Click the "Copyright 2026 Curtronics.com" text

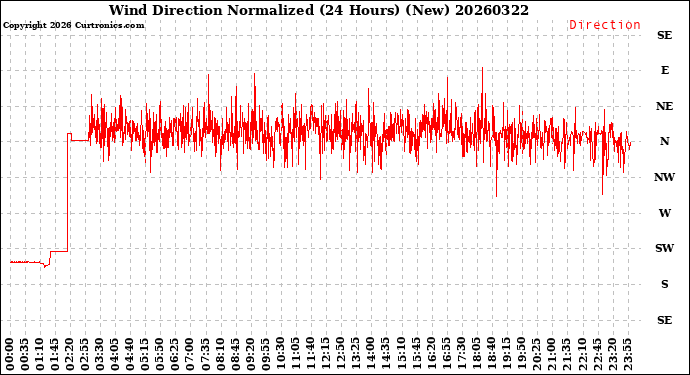click(x=73, y=25)
